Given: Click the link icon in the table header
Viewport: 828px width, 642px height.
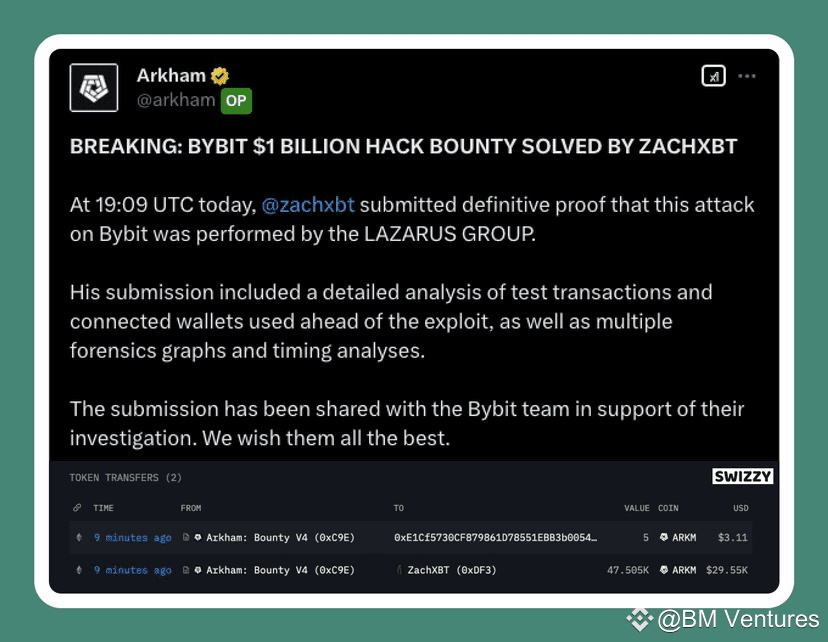Looking at the screenshot, I should coord(78,508).
